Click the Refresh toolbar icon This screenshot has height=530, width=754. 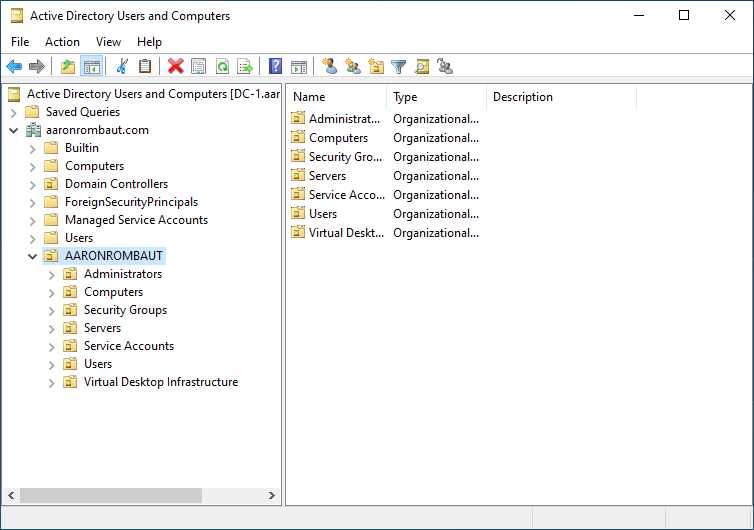(x=222, y=67)
